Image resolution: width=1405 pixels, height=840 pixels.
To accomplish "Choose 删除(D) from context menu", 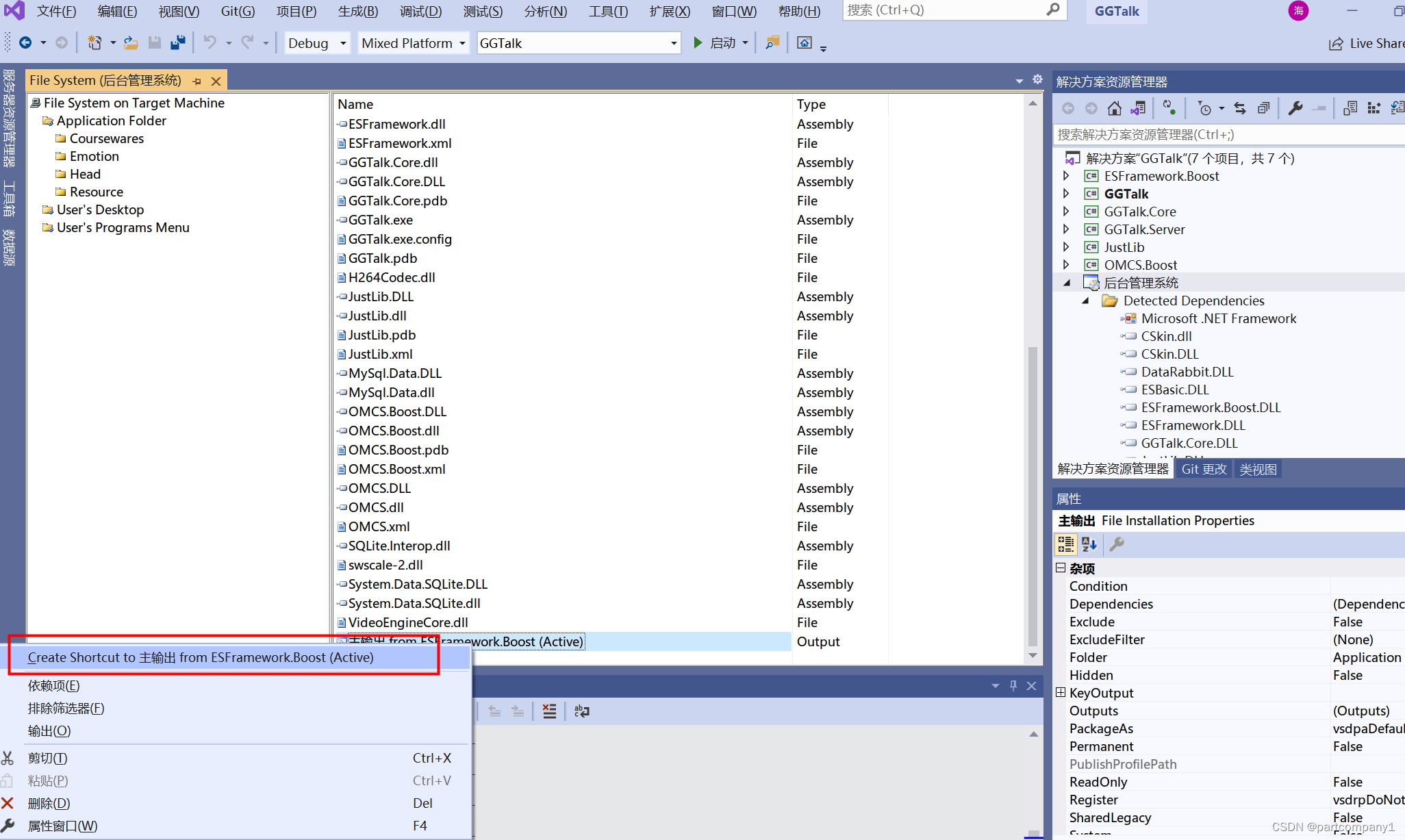I will tap(49, 803).
